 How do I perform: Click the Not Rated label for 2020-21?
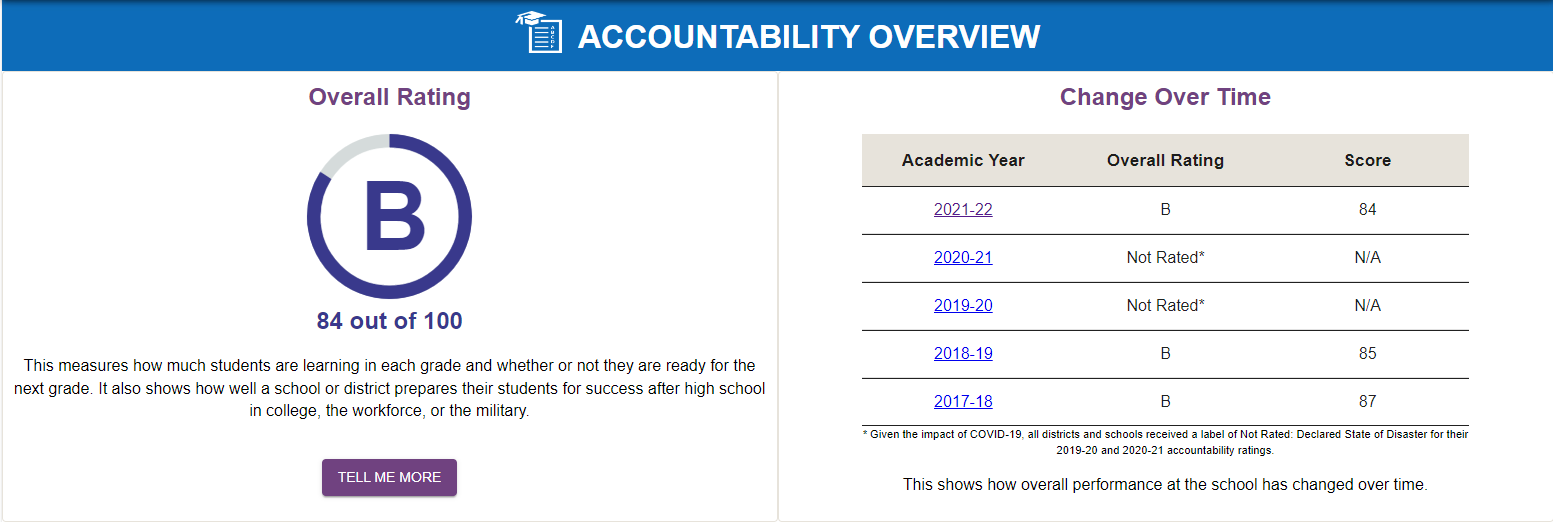tap(1165, 258)
